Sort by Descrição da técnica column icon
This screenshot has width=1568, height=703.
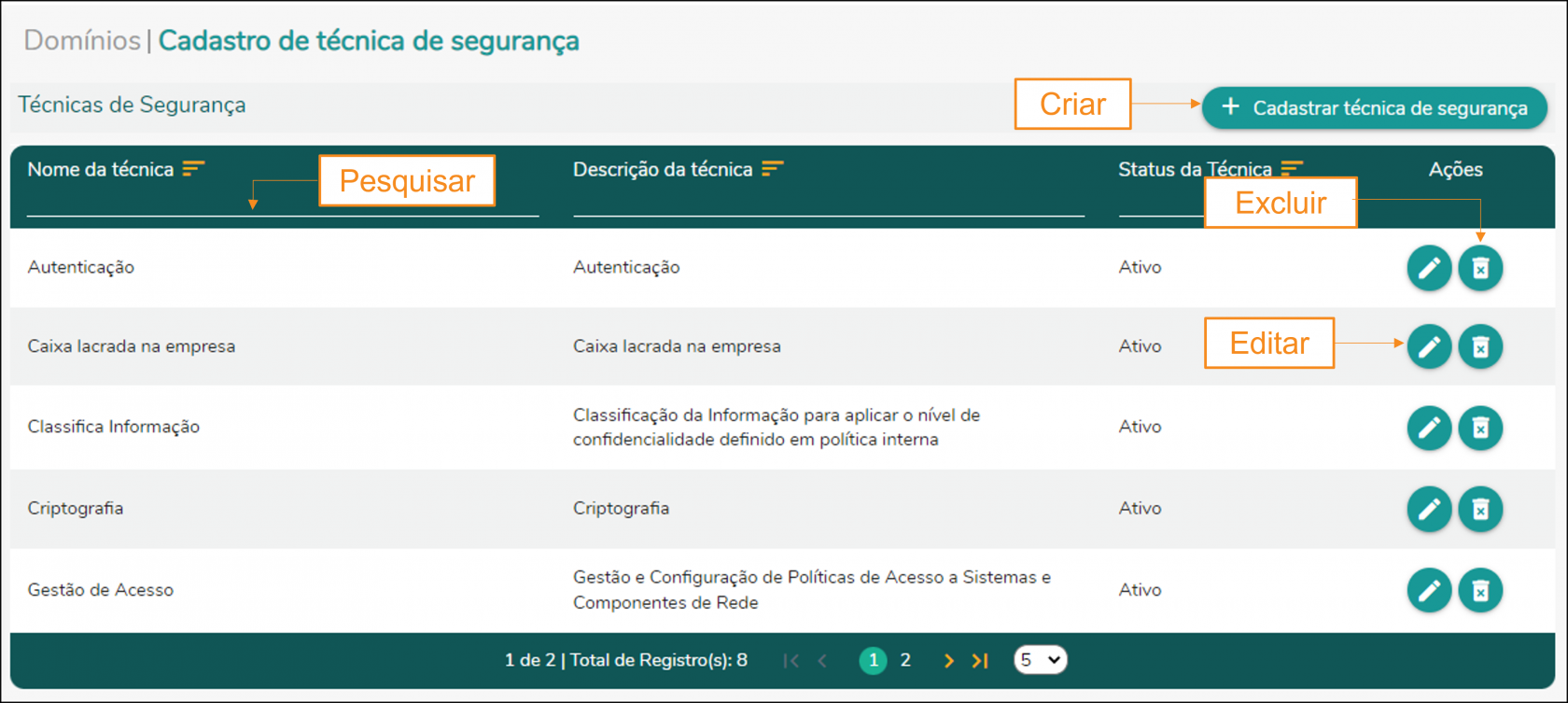coord(773,168)
